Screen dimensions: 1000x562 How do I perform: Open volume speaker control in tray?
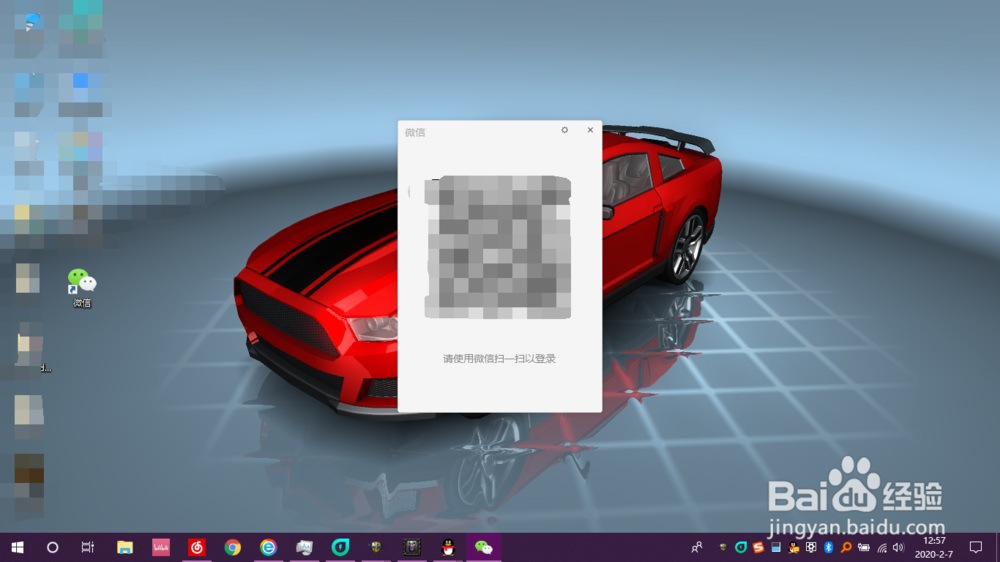pyautogui.click(x=899, y=547)
